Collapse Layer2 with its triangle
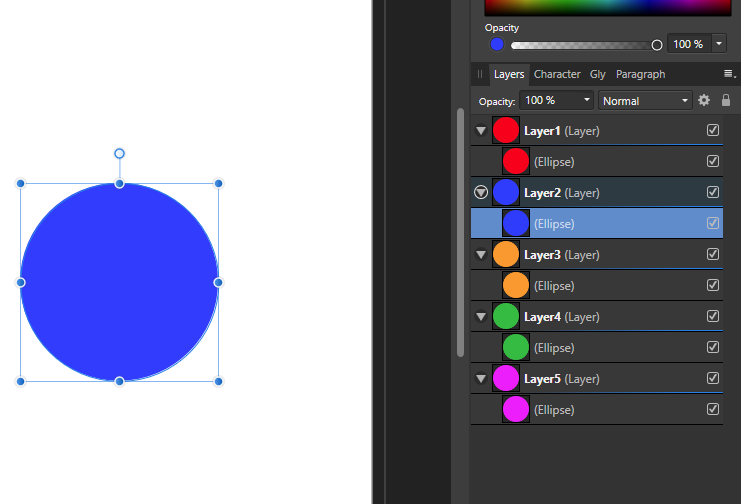741x504 pixels. click(481, 192)
